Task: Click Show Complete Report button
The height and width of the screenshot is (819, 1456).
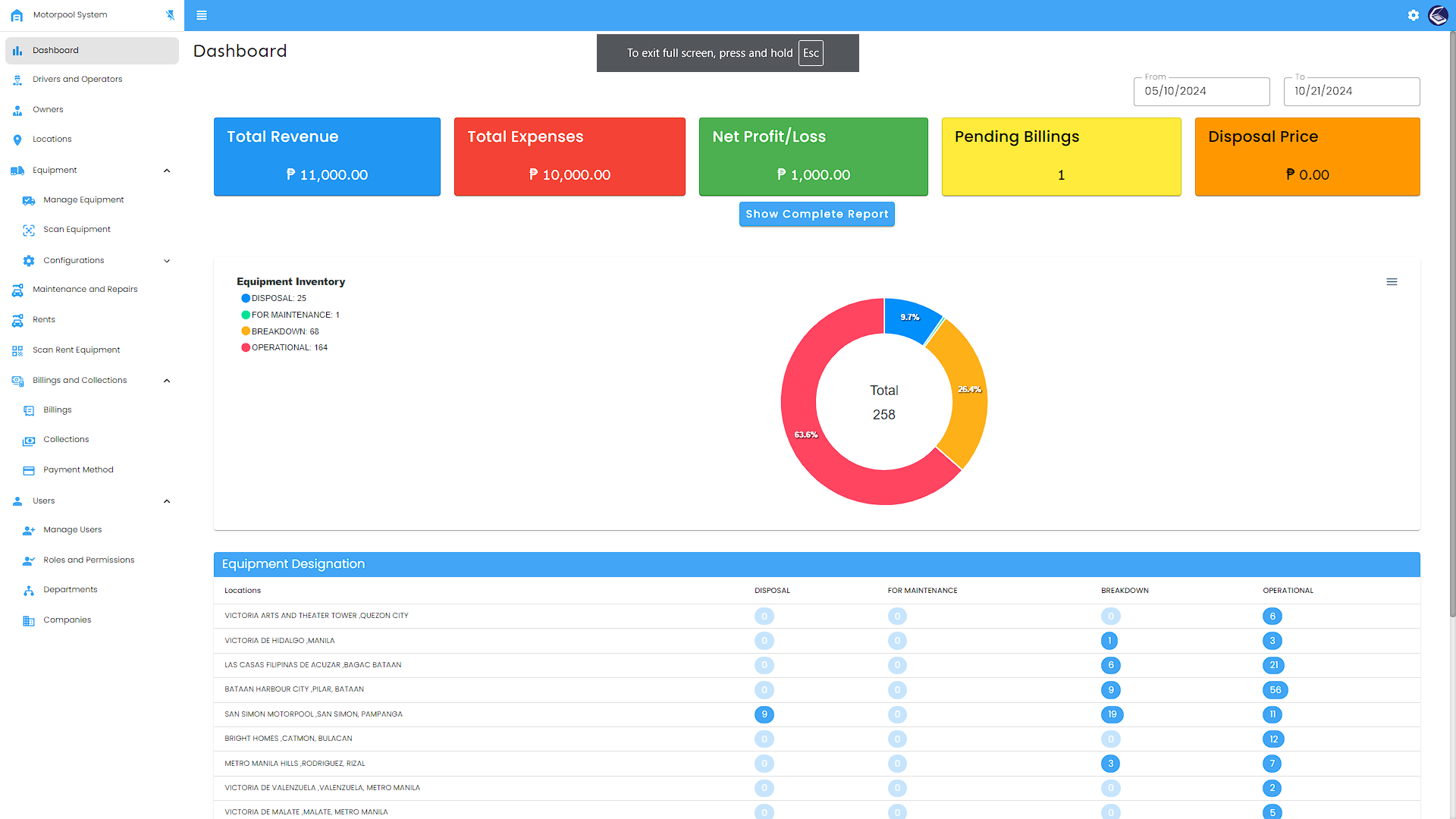Action: point(817,214)
